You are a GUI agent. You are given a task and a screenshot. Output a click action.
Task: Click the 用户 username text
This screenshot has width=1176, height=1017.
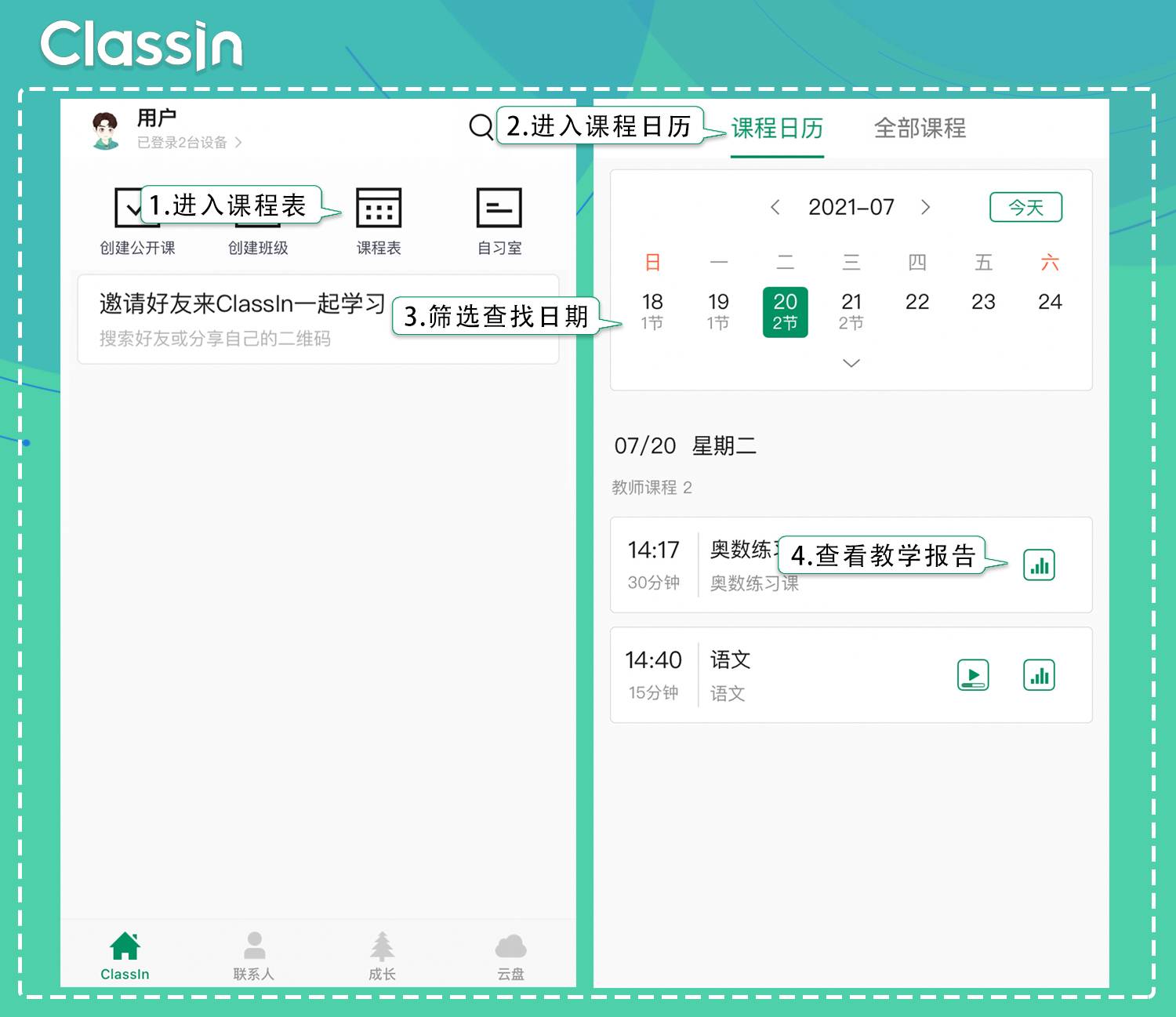coord(156,118)
